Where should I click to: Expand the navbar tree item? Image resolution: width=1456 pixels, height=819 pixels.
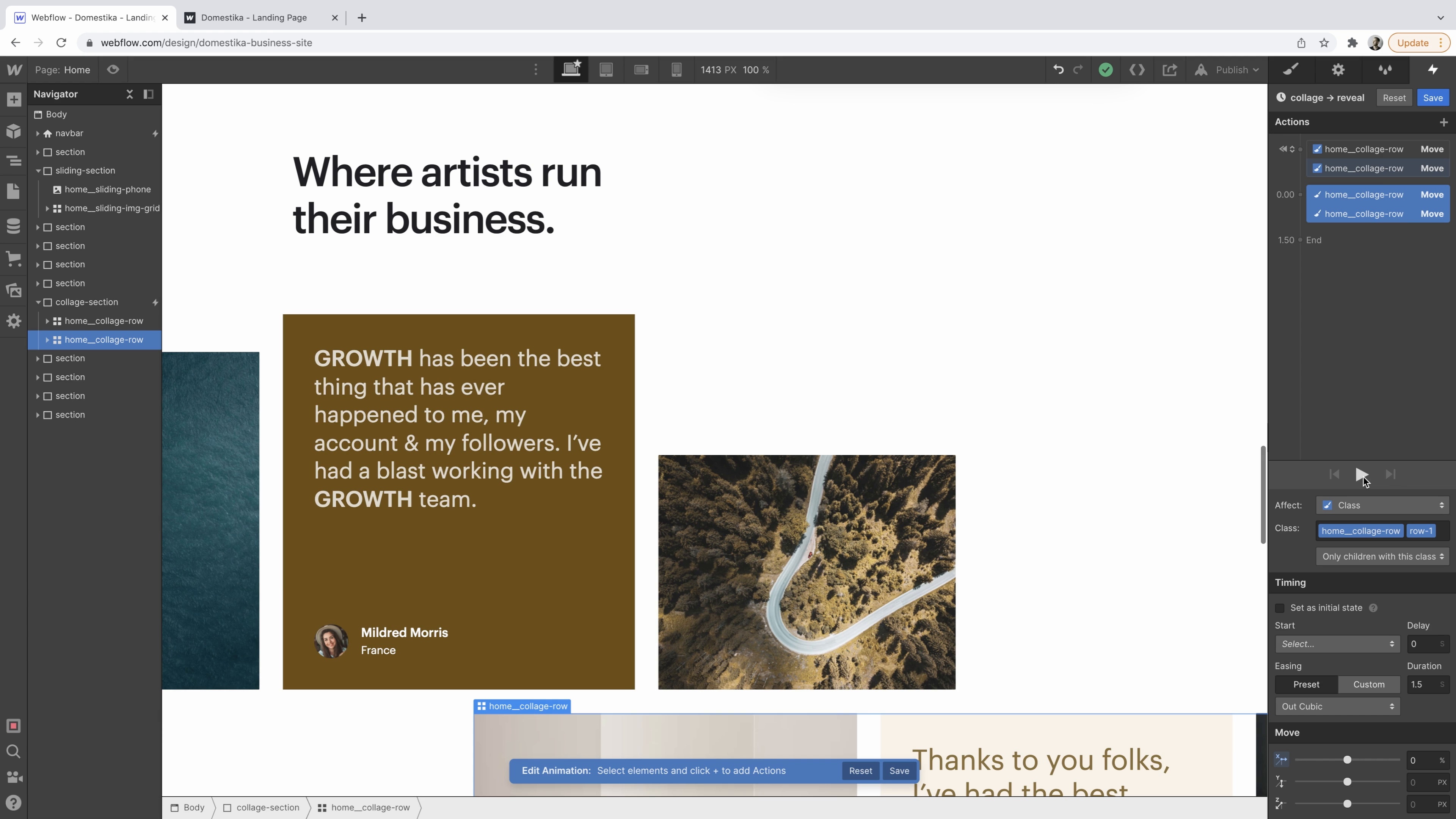click(38, 133)
